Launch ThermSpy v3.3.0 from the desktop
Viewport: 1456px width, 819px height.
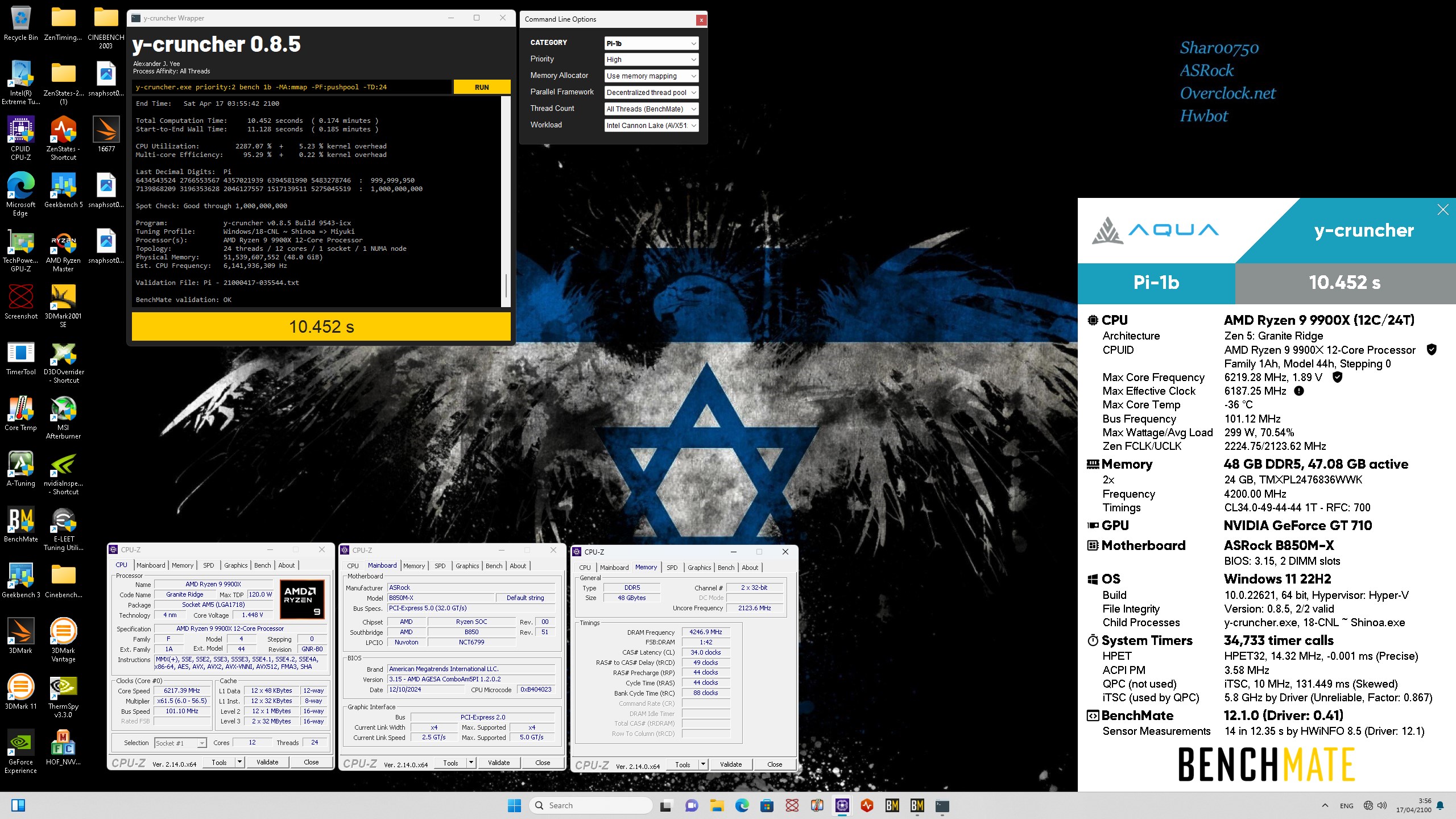coord(63,696)
